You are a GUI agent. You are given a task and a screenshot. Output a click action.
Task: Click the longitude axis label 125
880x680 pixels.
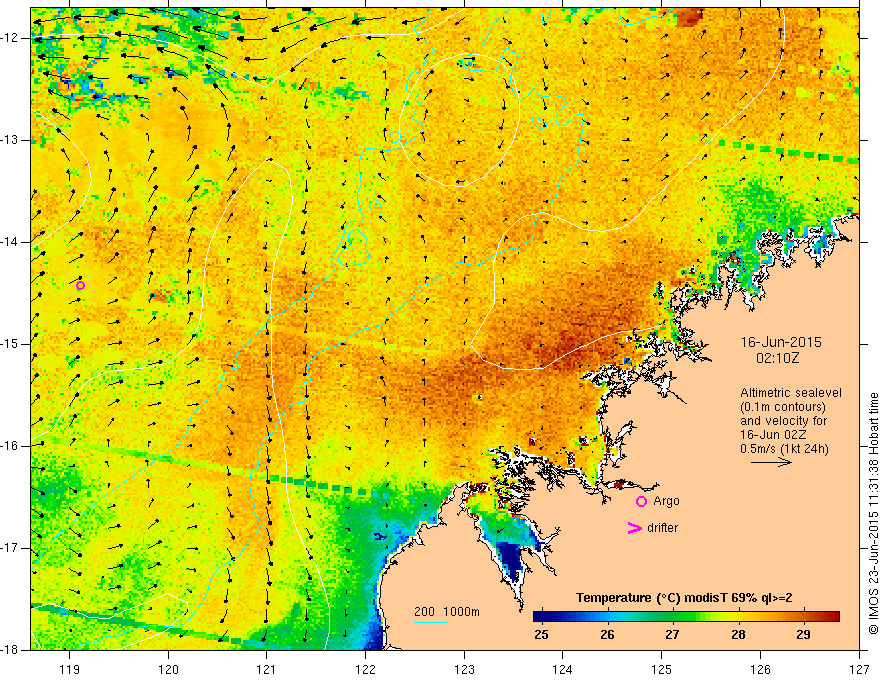662,669
